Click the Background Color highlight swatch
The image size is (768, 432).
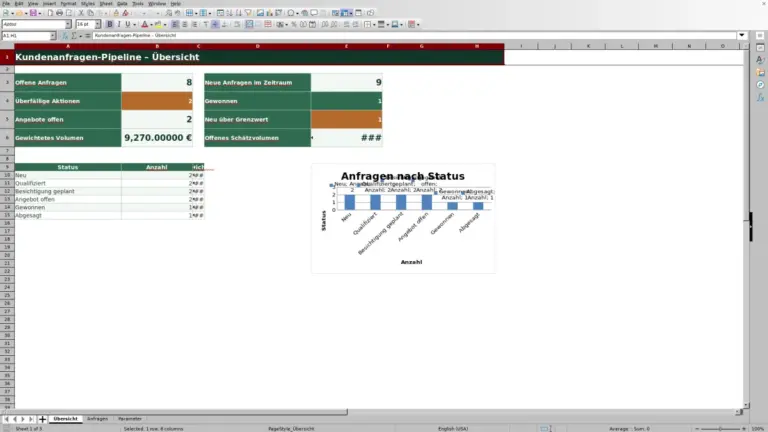click(x=158, y=24)
